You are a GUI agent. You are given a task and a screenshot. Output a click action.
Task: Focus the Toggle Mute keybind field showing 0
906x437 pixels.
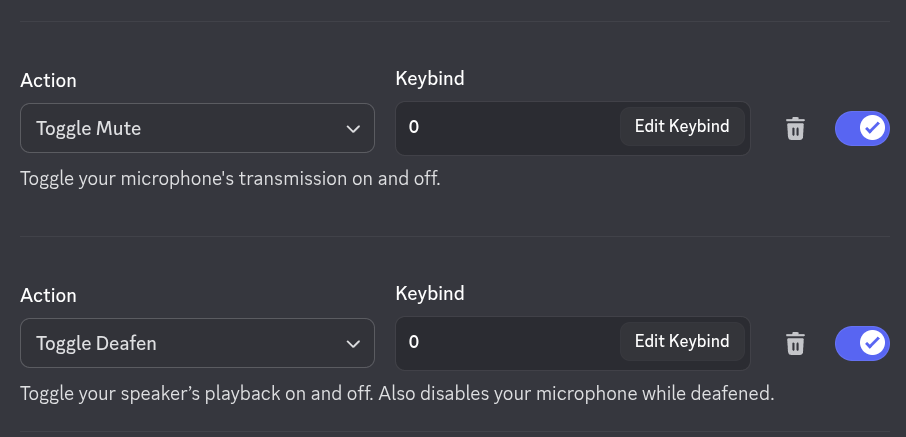click(x=505, y=128)
